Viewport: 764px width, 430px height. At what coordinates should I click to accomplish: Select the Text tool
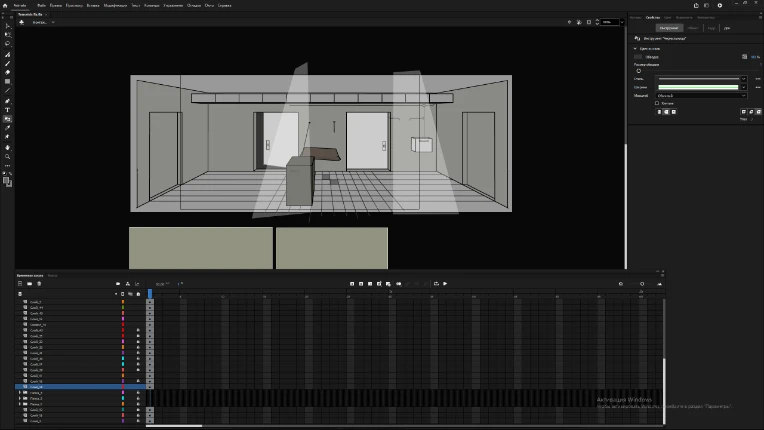point(7,110)
